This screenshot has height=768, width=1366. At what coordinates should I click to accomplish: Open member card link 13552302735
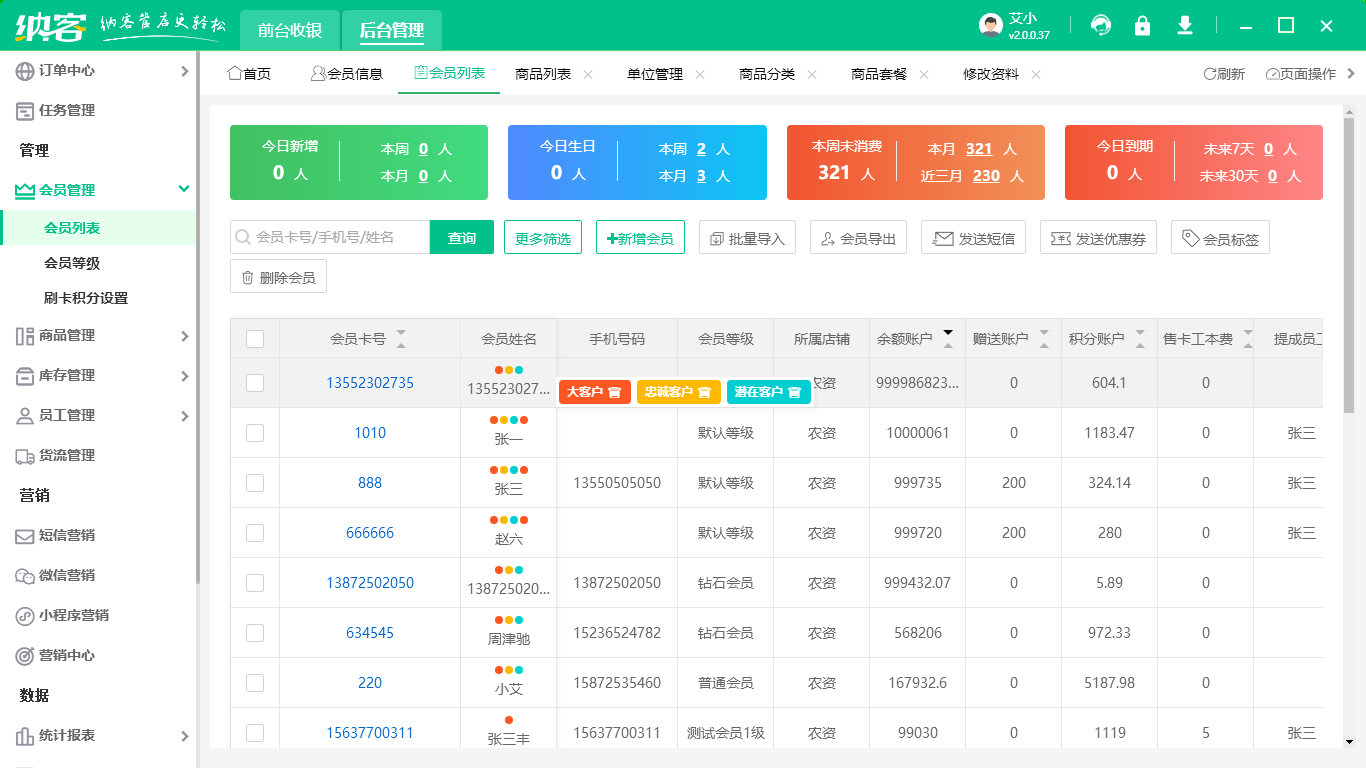[370, 383]
